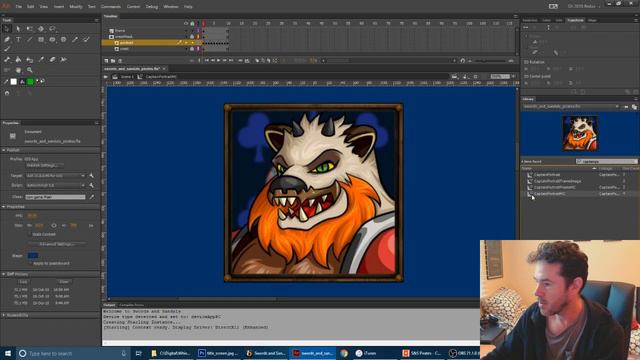Click the Advanced Settings button

point(57,244)
